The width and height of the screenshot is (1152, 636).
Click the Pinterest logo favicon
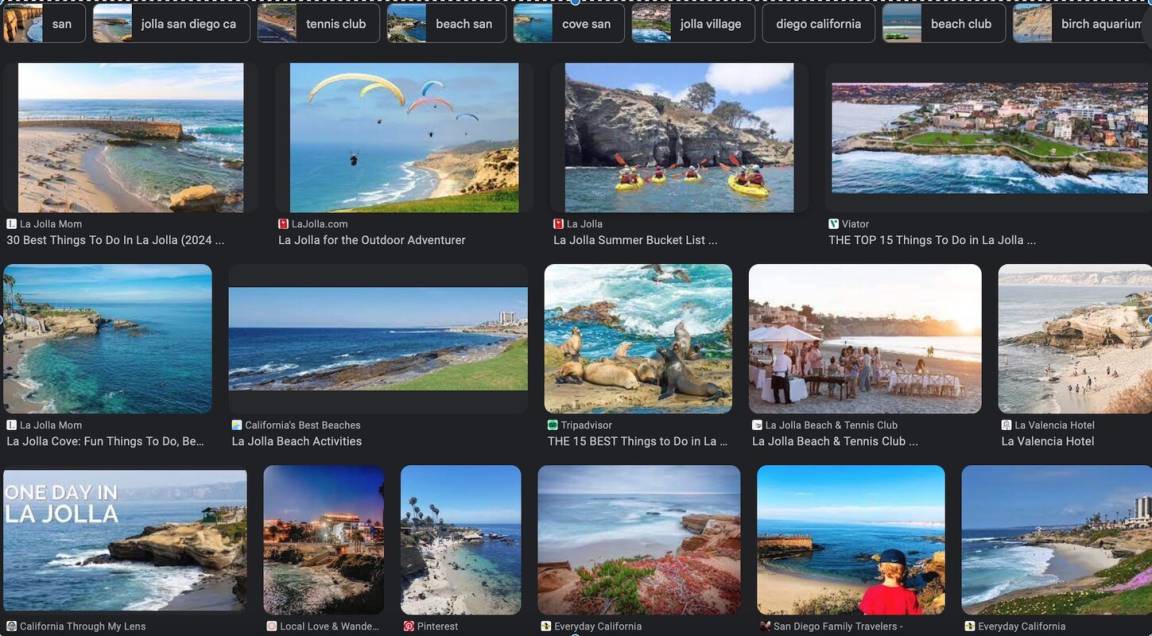[x=408, y=626]
